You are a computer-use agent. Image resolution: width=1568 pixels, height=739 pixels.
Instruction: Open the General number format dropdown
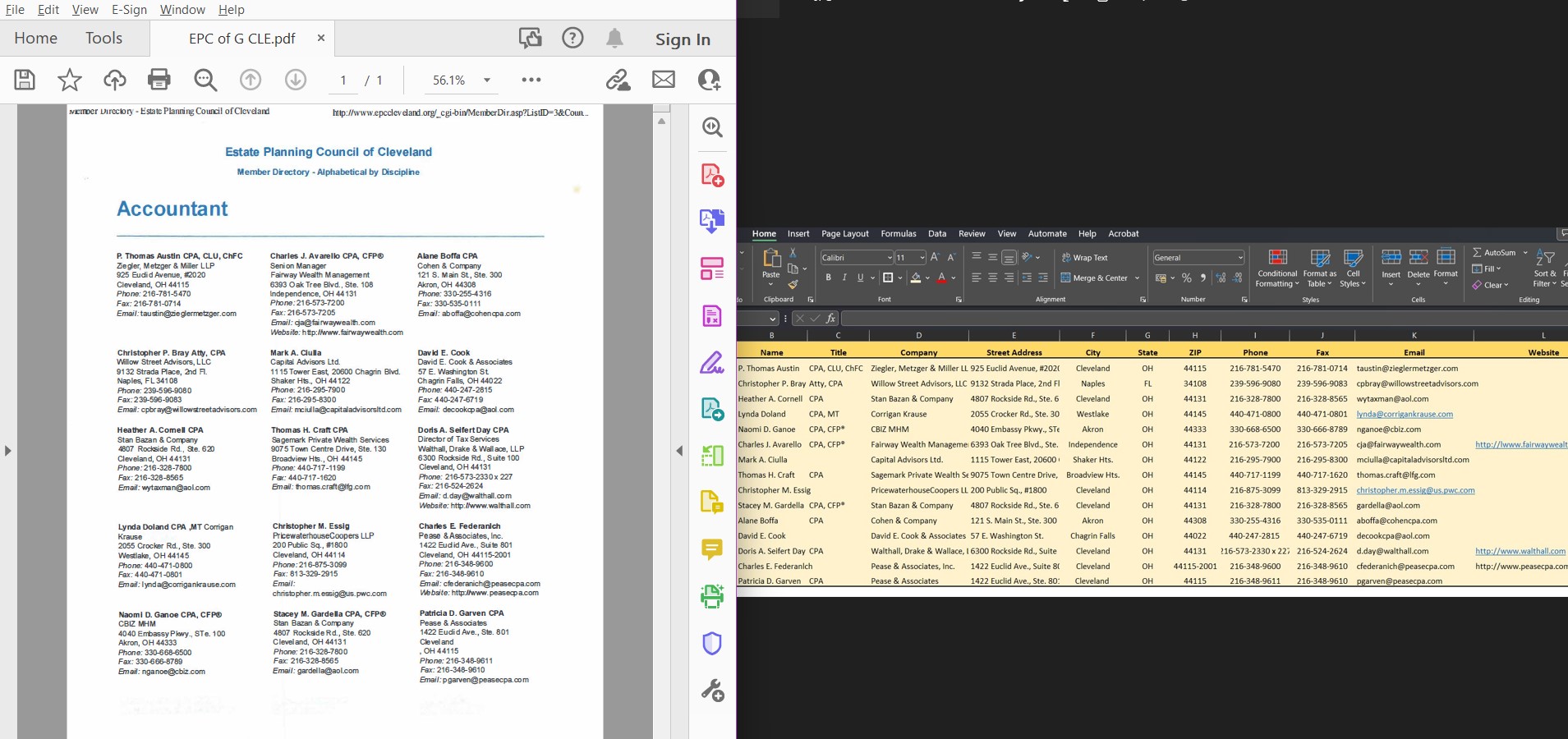(x=1239, y=258)
